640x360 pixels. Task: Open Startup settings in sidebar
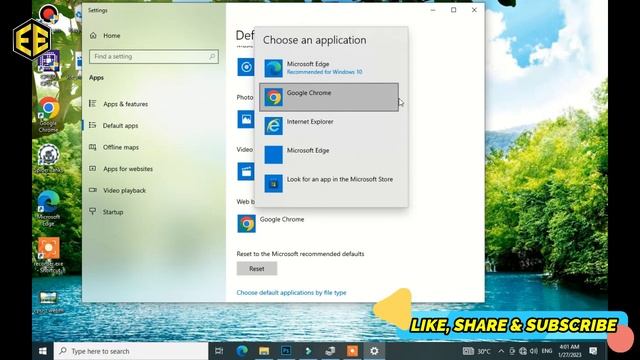113,212
